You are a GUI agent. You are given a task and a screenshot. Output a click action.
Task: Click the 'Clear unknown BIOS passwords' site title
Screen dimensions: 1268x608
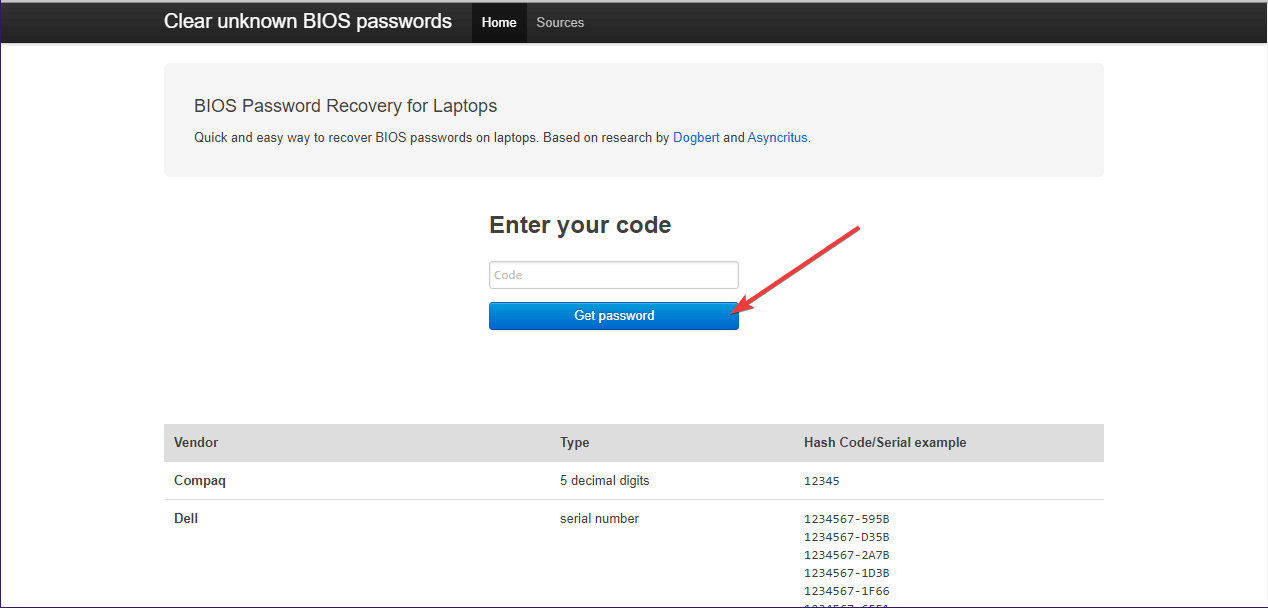tap(308, 21)
